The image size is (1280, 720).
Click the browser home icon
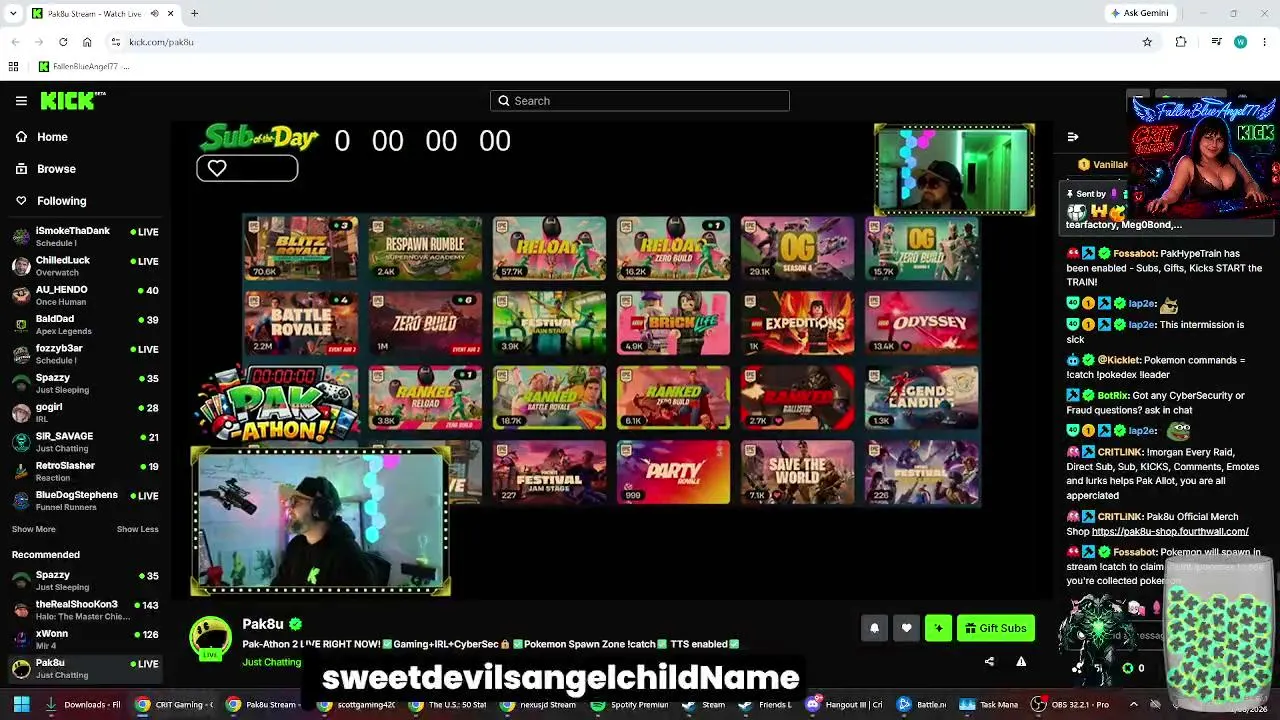(87, 42)
